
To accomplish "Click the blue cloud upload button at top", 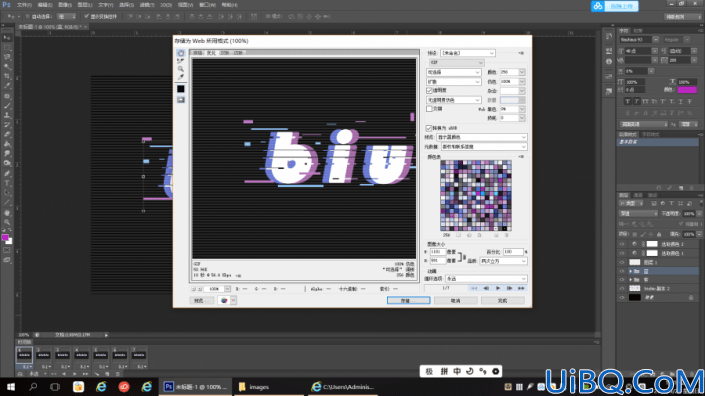I will click(615, 6).
